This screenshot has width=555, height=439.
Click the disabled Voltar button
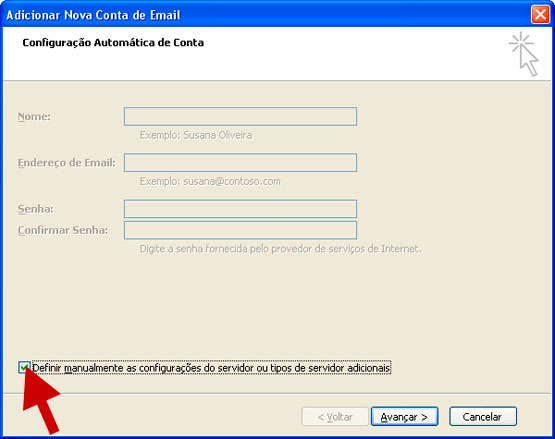coord(335,417)
